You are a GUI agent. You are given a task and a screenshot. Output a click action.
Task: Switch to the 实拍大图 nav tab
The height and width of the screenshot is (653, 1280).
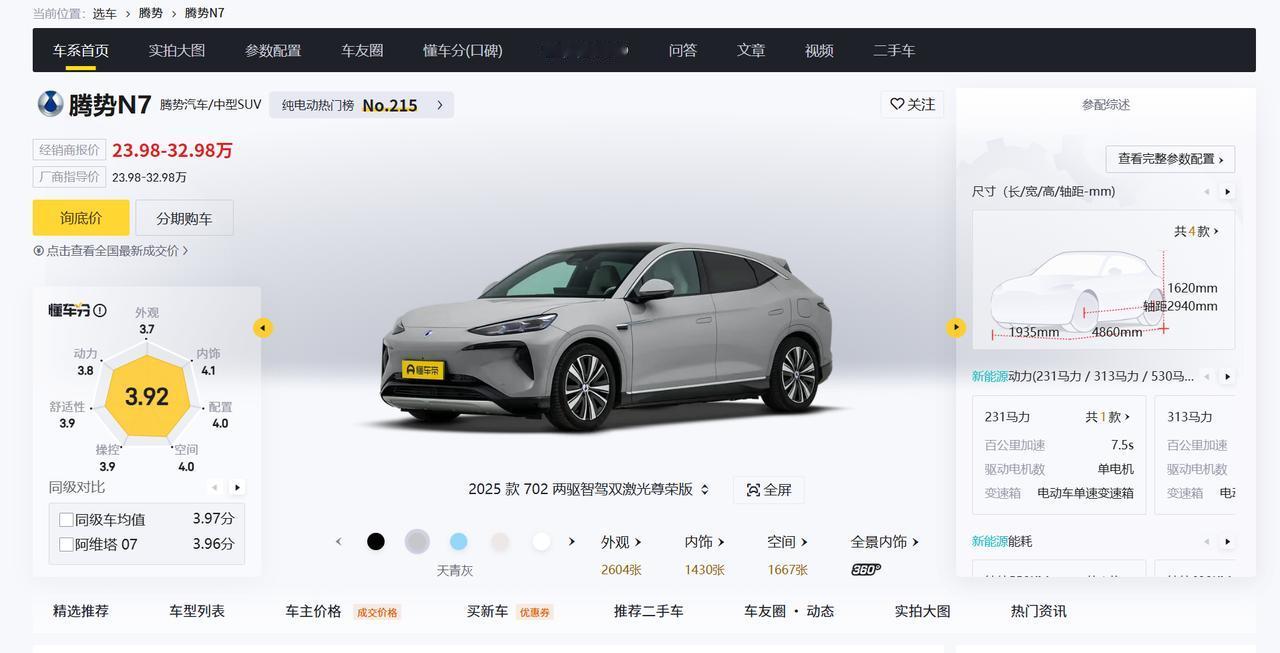(177, 50)
